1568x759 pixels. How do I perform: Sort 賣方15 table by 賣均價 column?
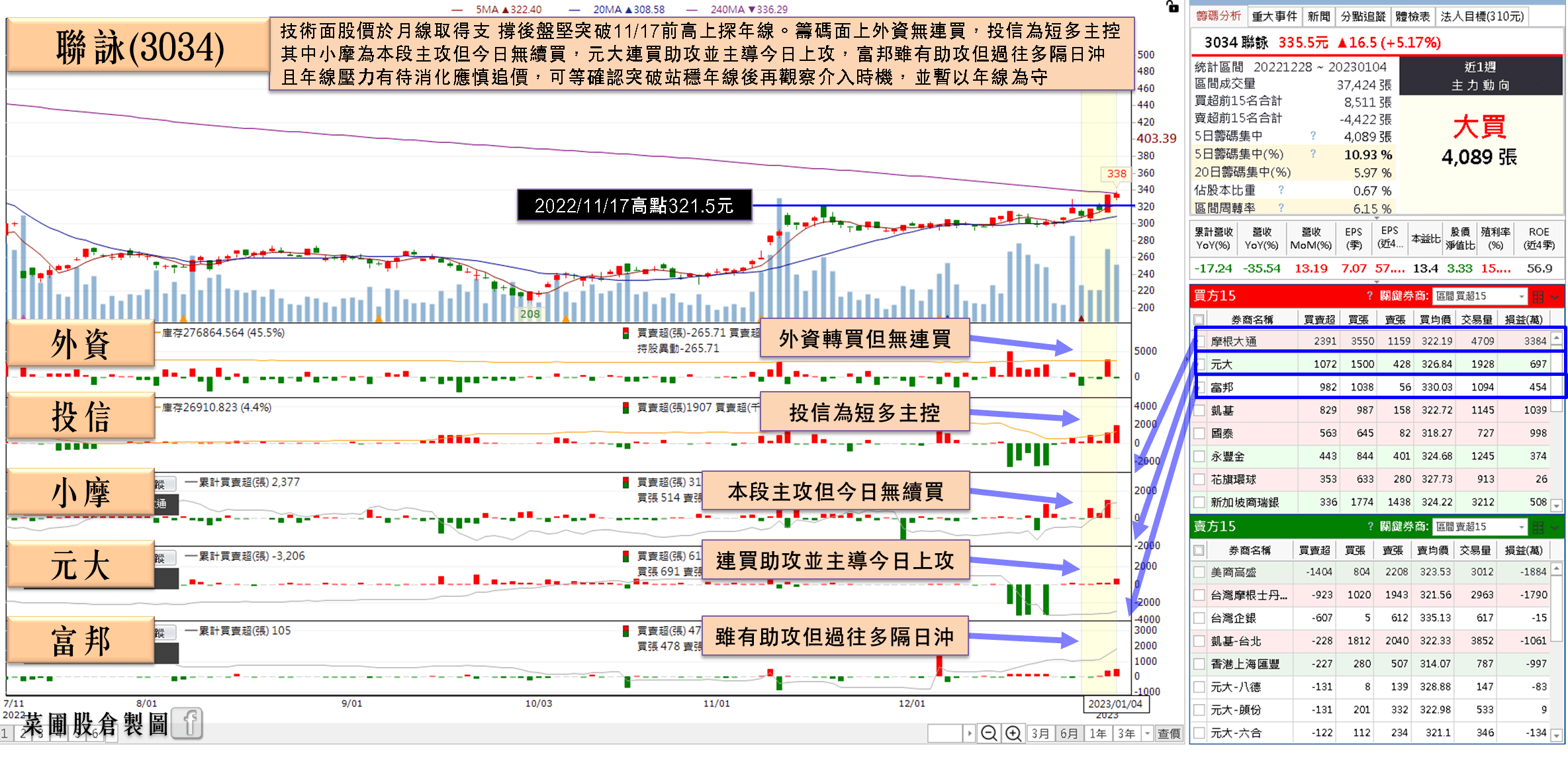click(x=1432, y=551)
